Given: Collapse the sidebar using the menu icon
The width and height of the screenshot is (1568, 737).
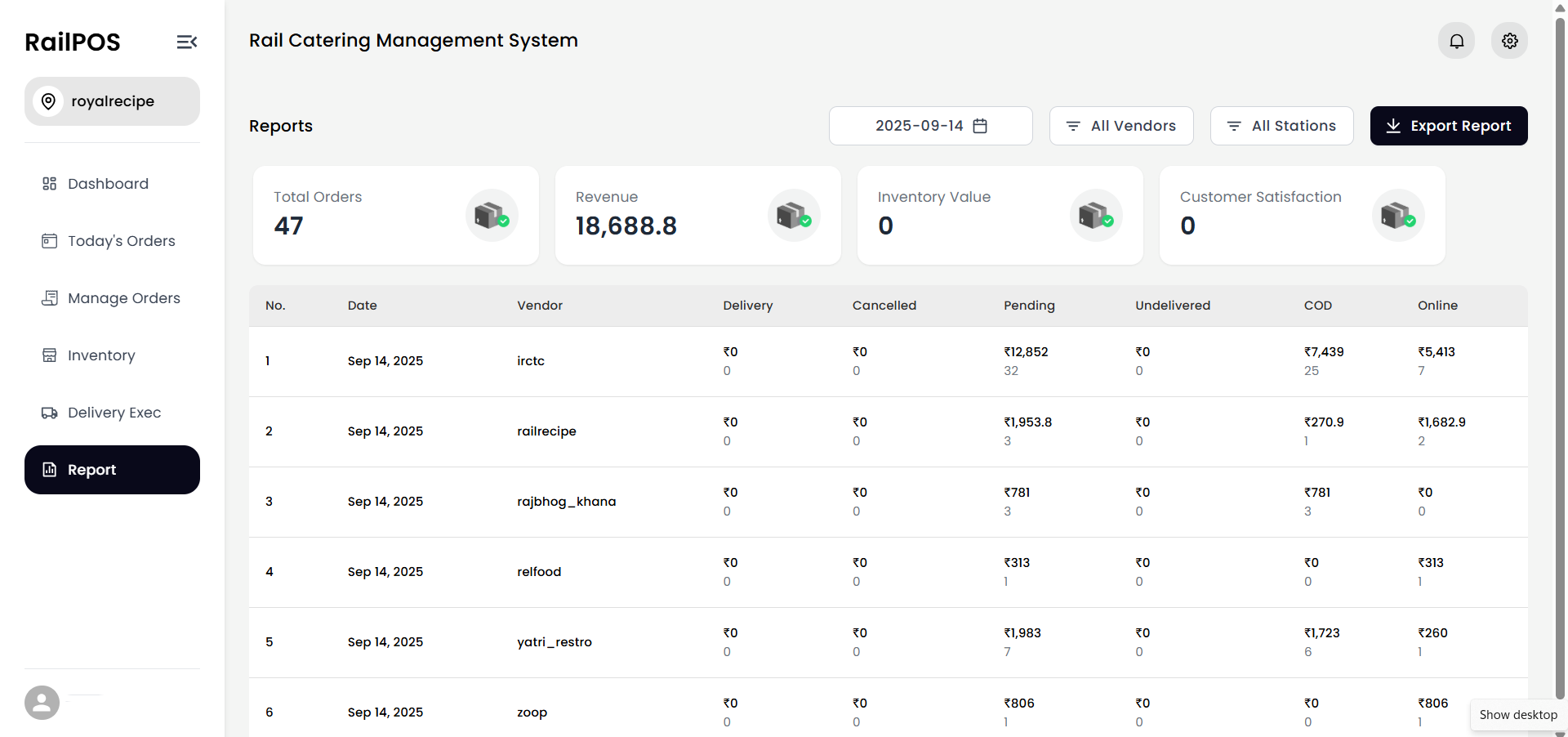Looking at the screenshot, I should [187, 42].
